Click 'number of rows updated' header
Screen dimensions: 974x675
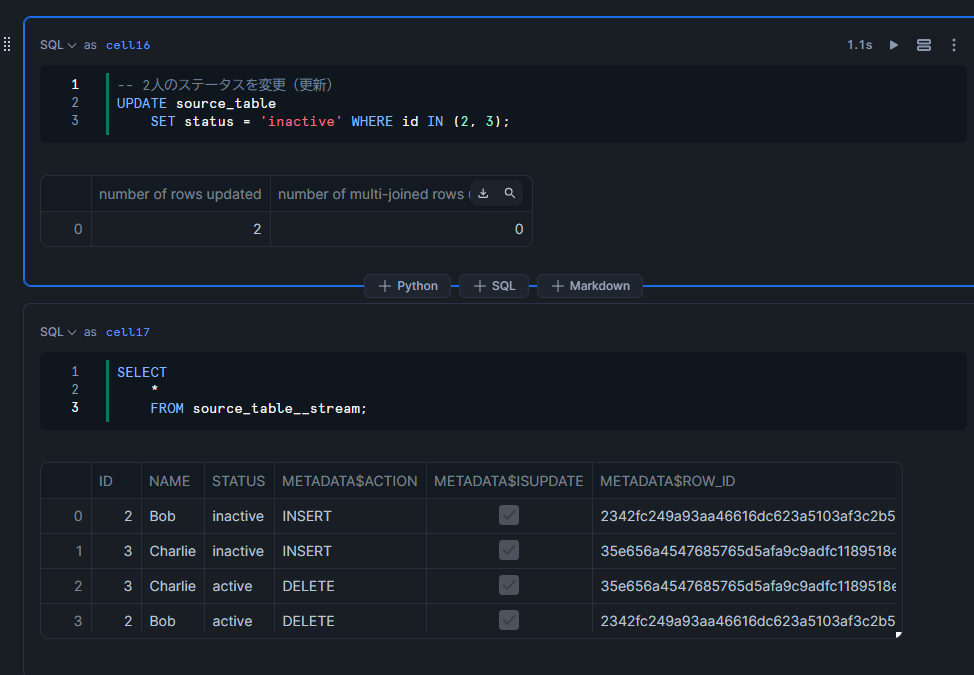[x=180, y=194]
